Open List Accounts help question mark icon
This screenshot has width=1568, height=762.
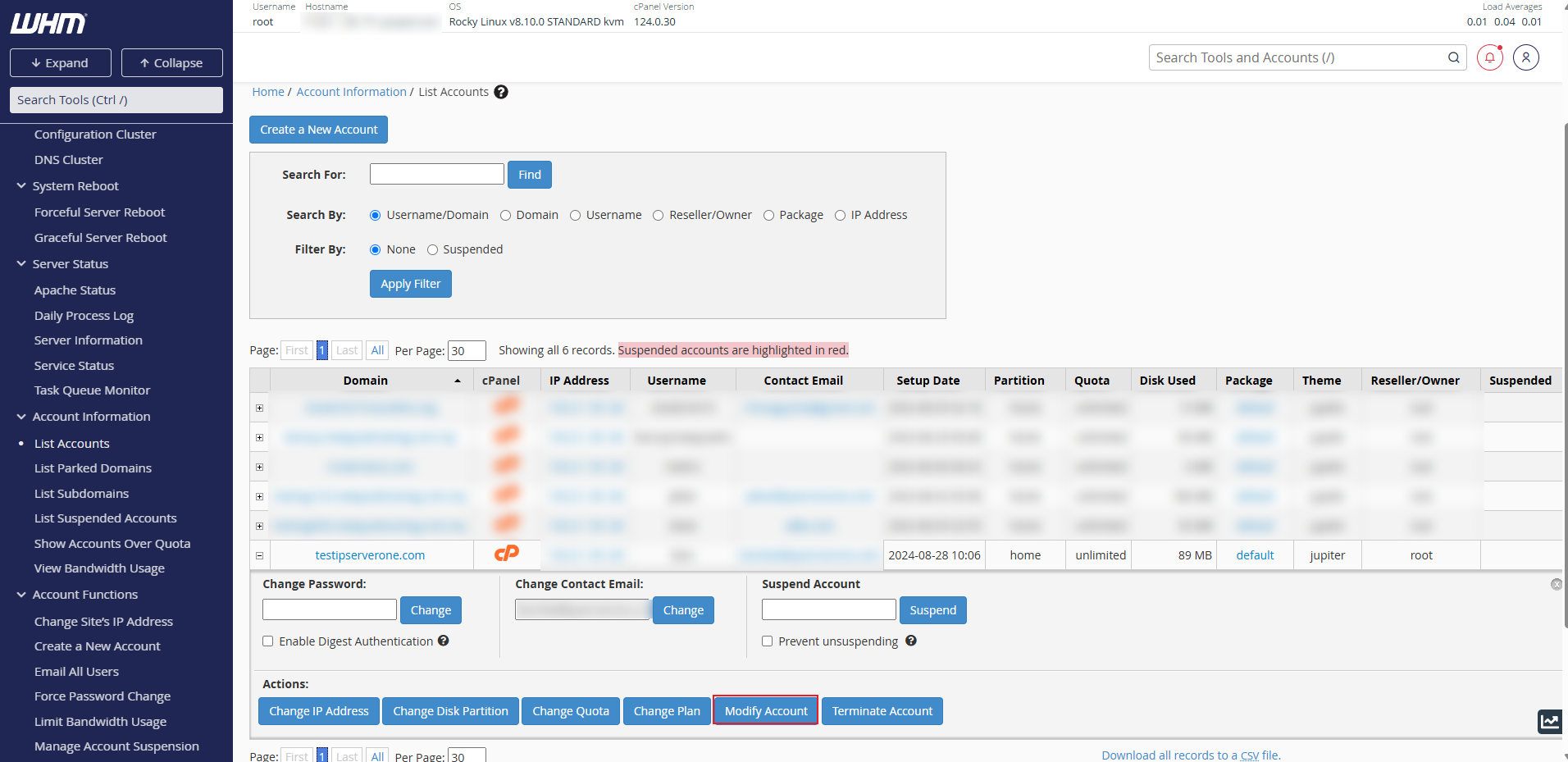pos(501,92)
